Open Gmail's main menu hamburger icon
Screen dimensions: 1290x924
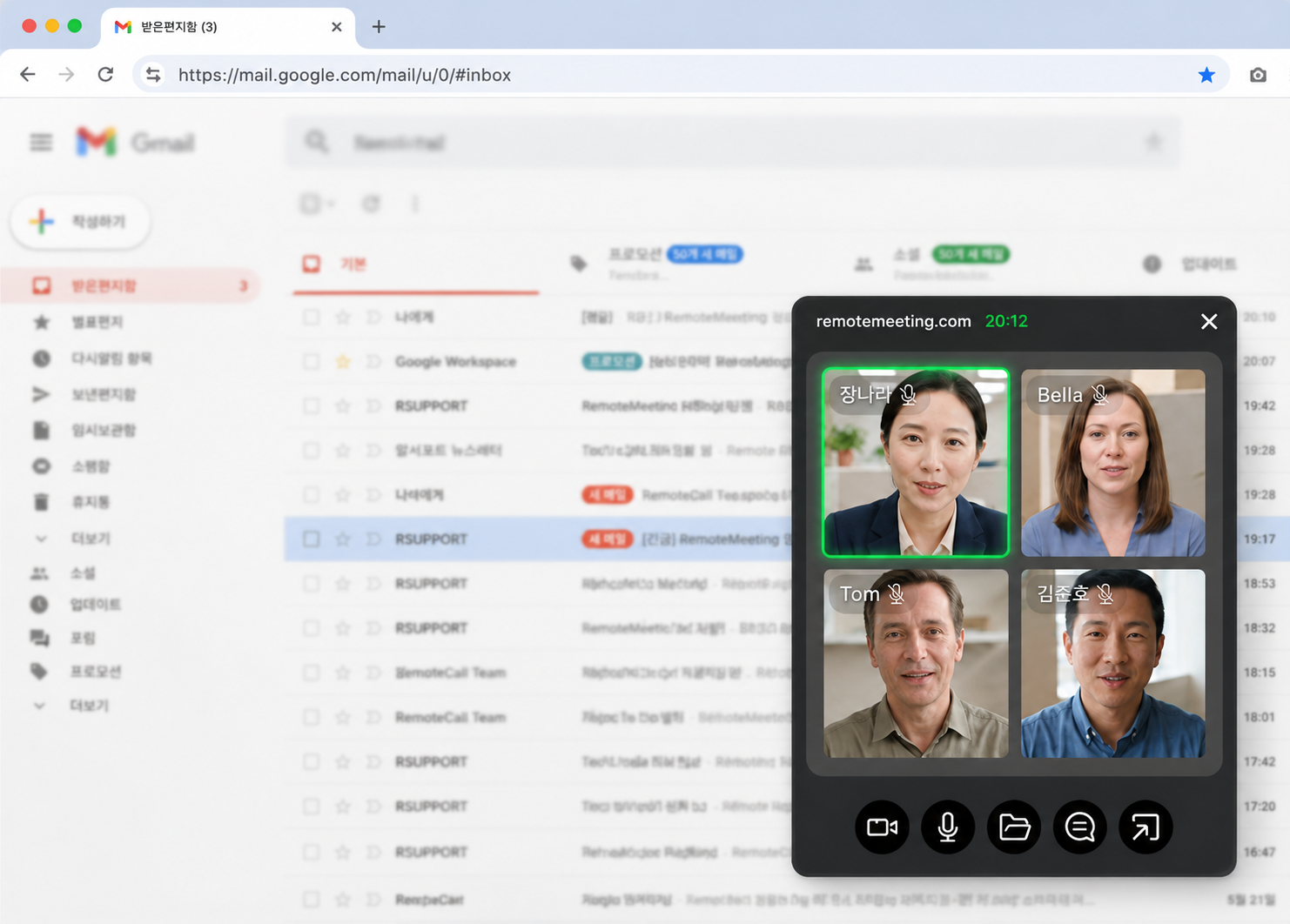(x=41, y=142)
